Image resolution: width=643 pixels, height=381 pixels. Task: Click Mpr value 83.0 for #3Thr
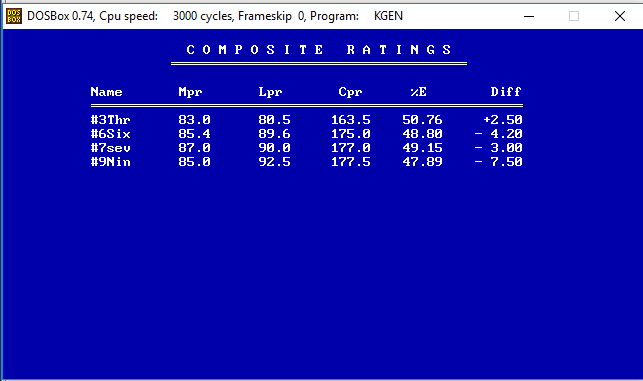pos(194,120)
